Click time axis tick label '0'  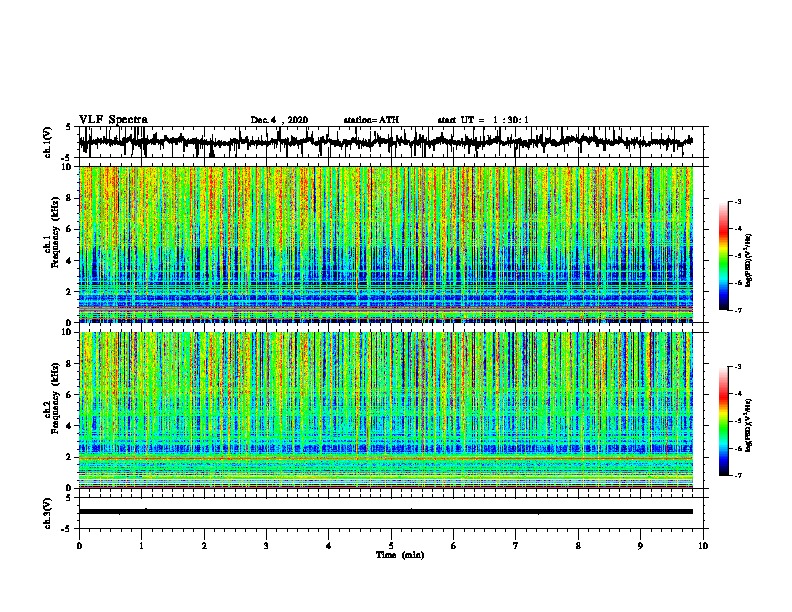point(79,546)
